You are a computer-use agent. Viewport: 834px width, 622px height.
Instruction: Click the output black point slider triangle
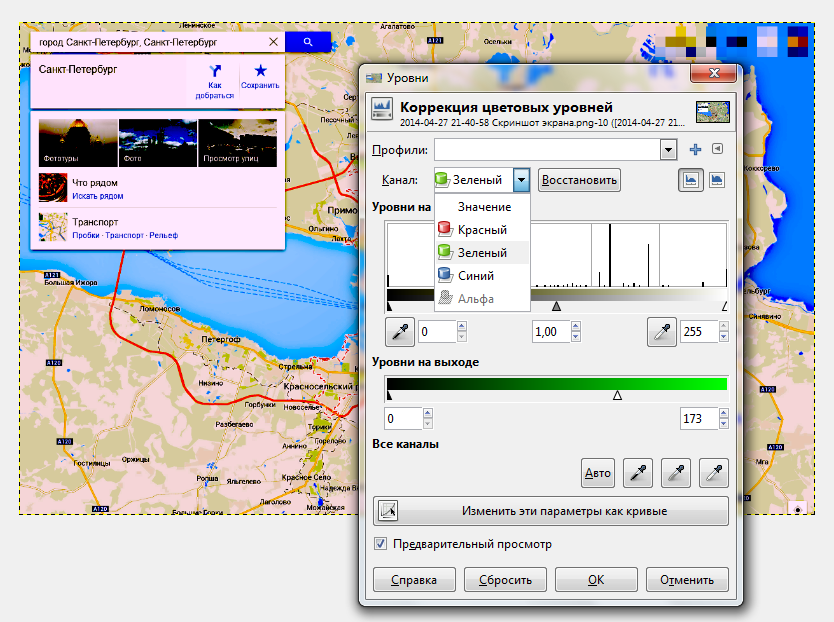click(389, 395)
